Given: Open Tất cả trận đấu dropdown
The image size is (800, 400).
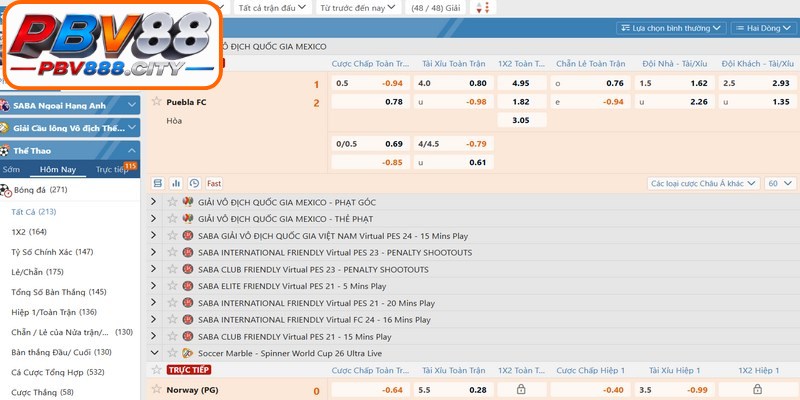Looking at the screenshot, I should click(273, 7).
